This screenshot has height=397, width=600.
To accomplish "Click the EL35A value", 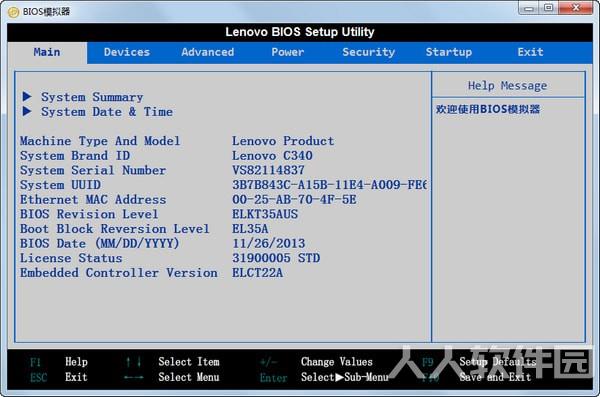I will point(250,229).
